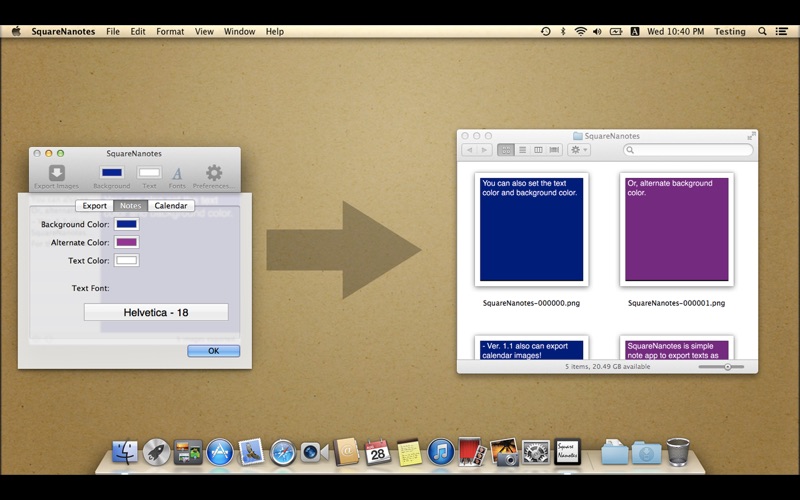Screen dimensions: 800x500
Task: Select the 'SquareNanotes is simple' note thumbnail
Action: point(677,348)
